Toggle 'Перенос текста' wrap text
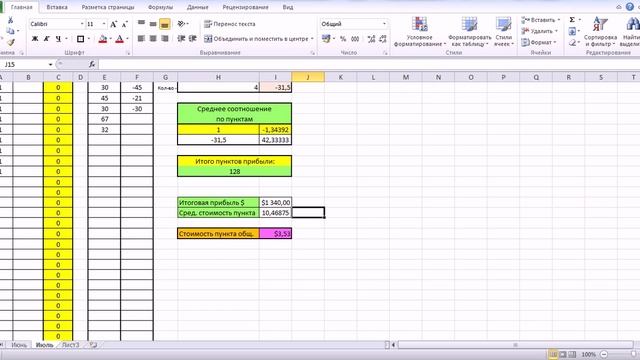Viewport: 640px width, 360px height. coord(230,24)
